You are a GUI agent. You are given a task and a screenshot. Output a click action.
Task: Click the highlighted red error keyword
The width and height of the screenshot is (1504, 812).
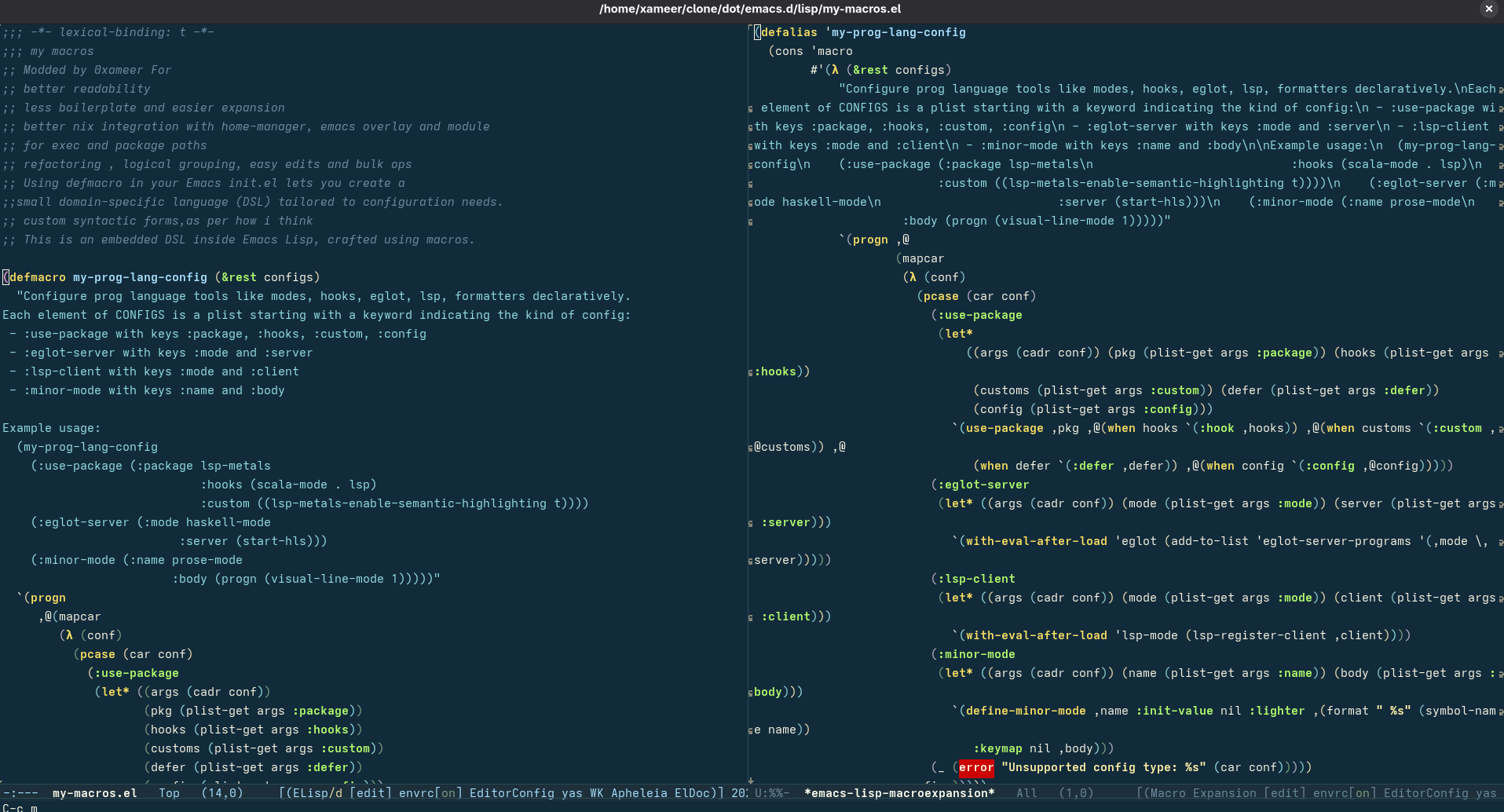click(975, 767)
